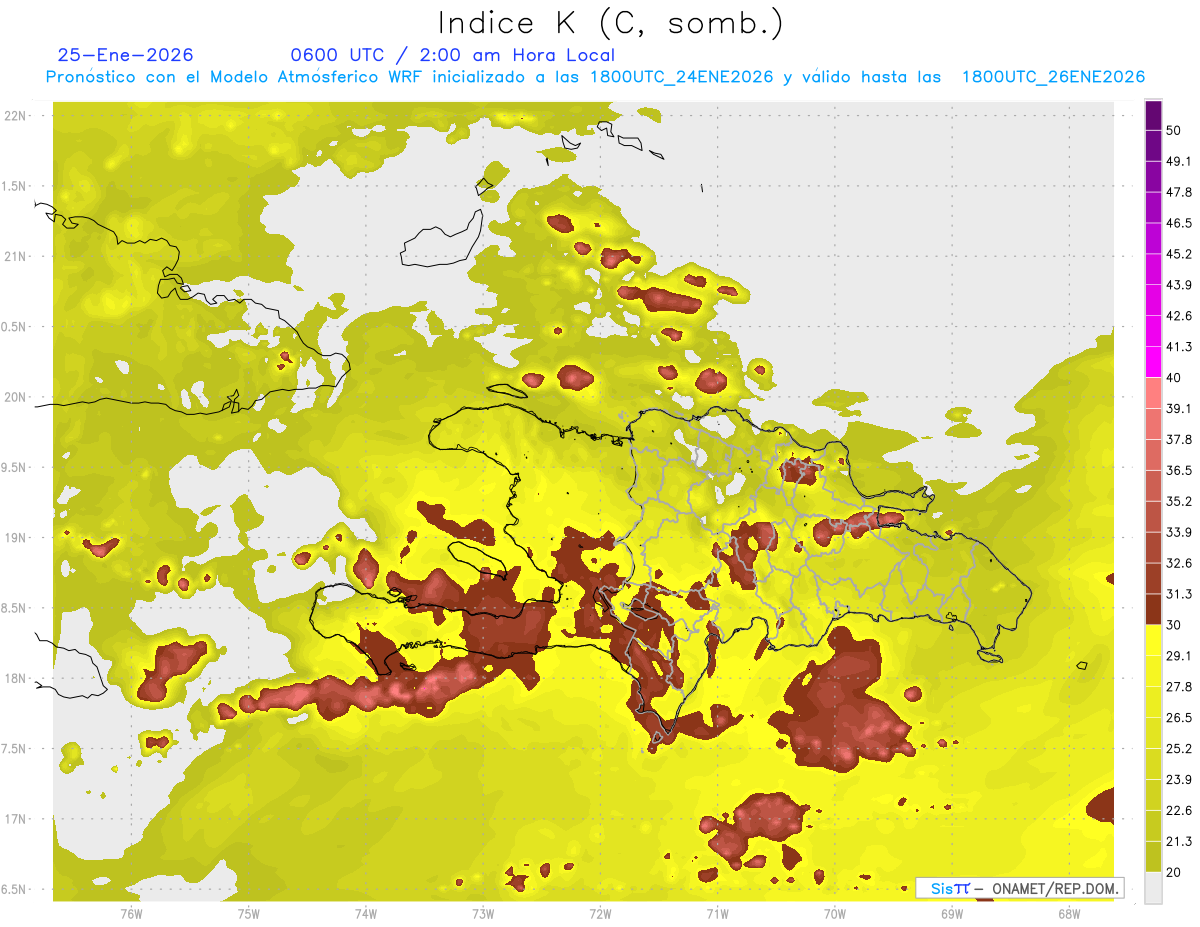Click the '26.5' scale value

click(x=1178, y=717)
